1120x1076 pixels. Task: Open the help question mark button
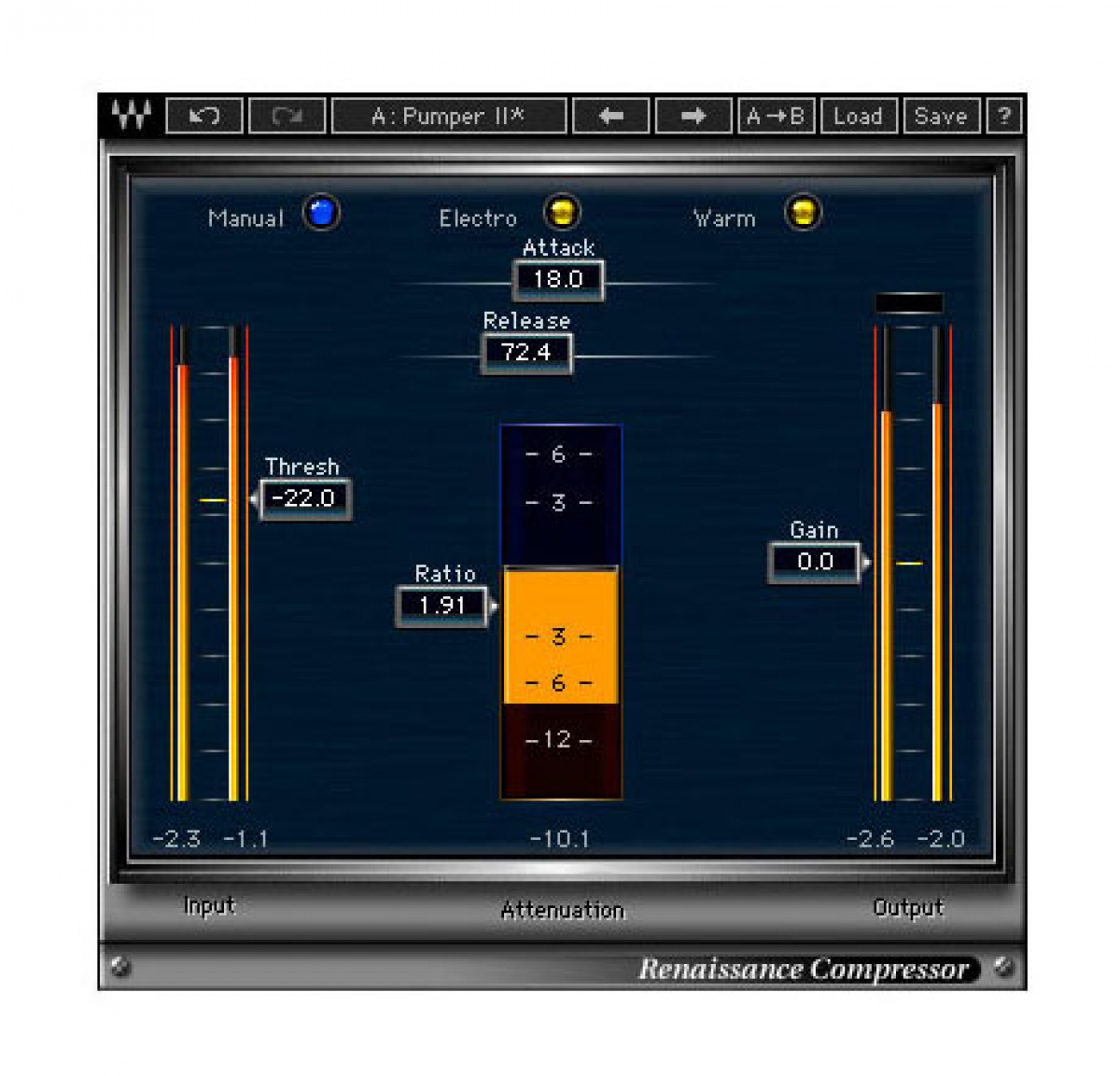[1004, 116]
